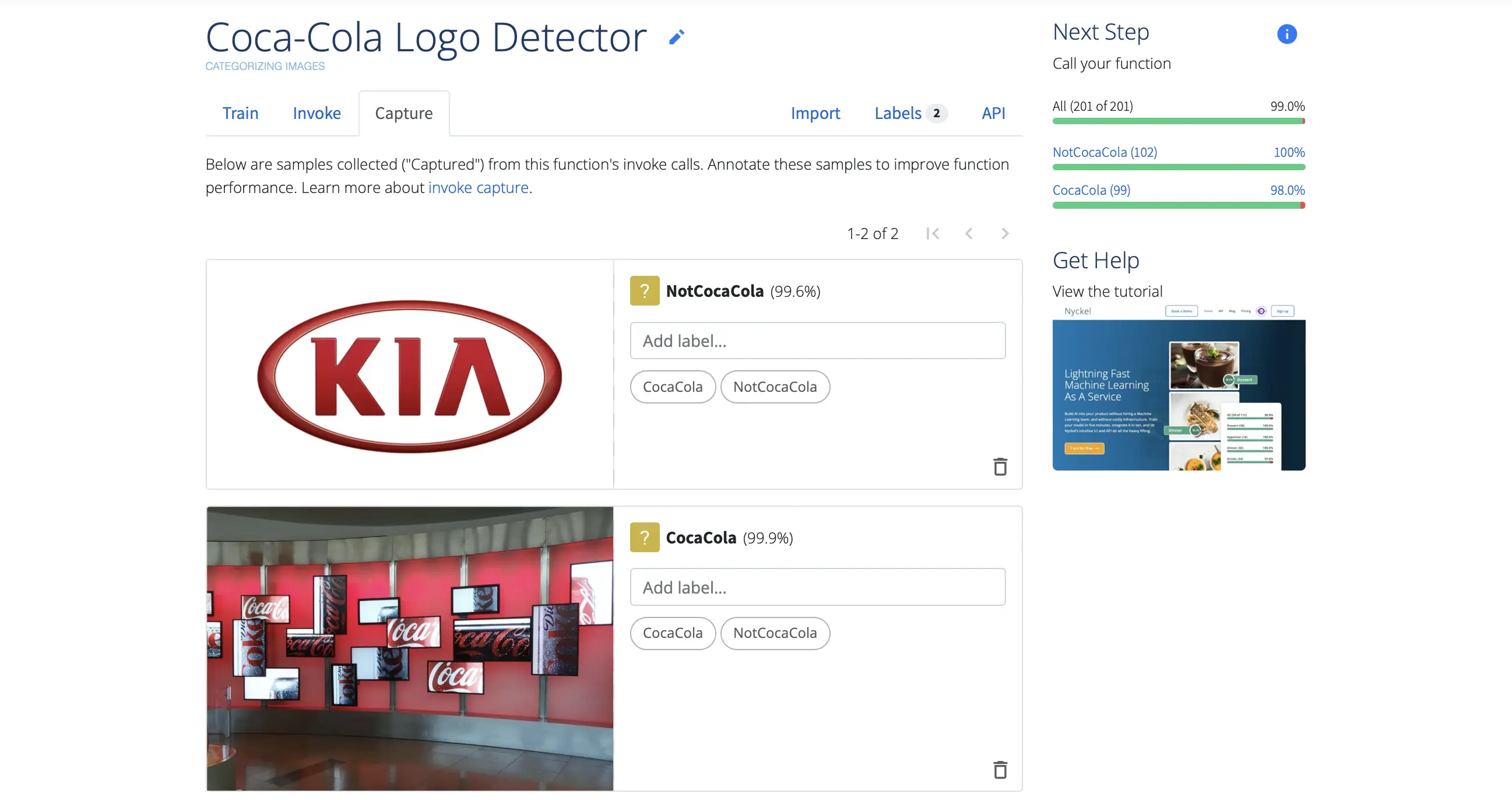Focus the Add label field for Coca-Cola sample
This screenshot has height=800, width=1512.
point(818,587)
